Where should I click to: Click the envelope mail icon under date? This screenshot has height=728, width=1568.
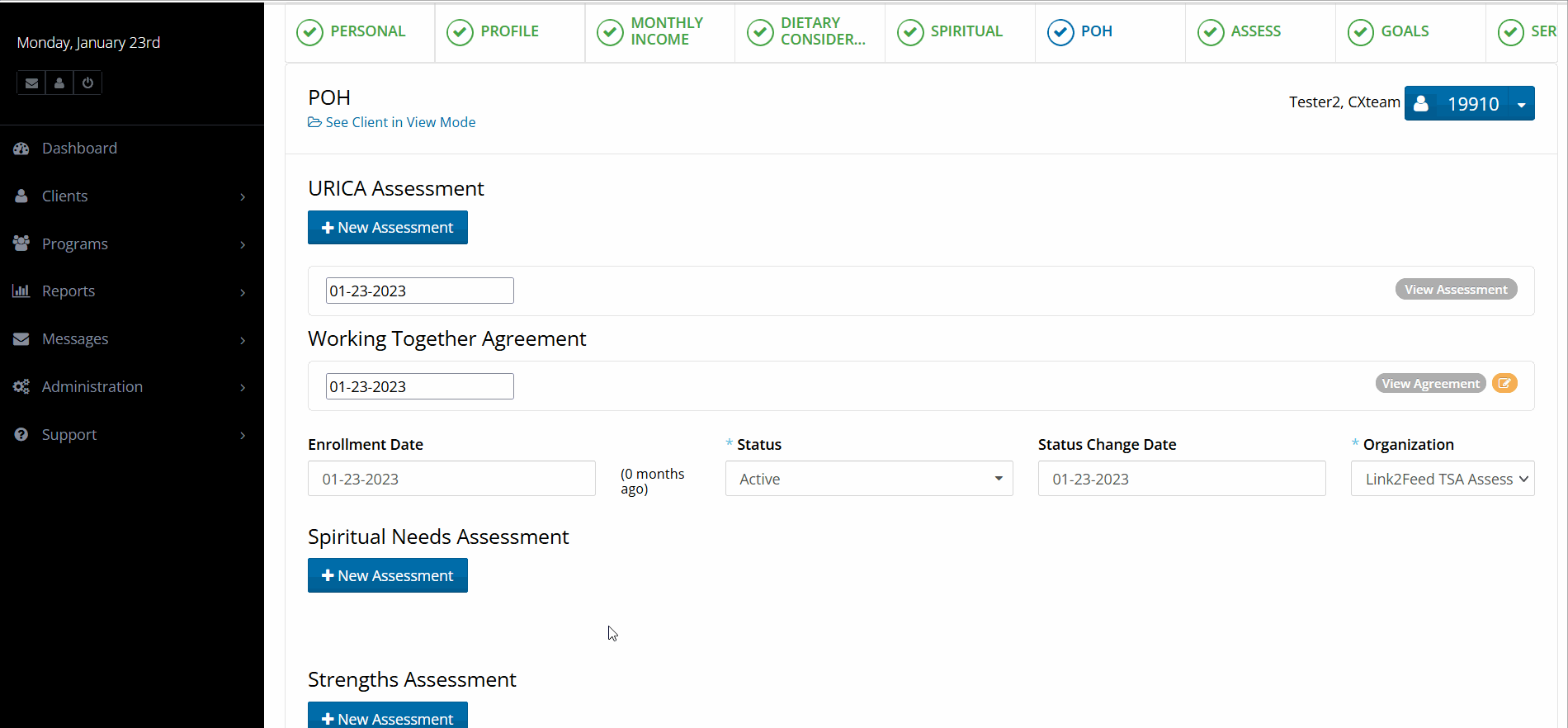(x=31, y=83)
